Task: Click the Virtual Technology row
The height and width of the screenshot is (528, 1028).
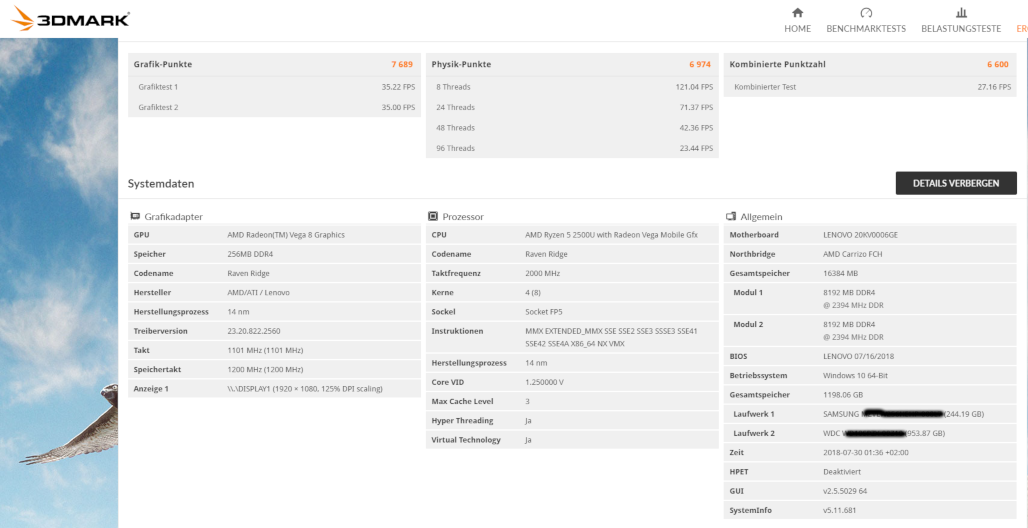Action: (572, 439)
